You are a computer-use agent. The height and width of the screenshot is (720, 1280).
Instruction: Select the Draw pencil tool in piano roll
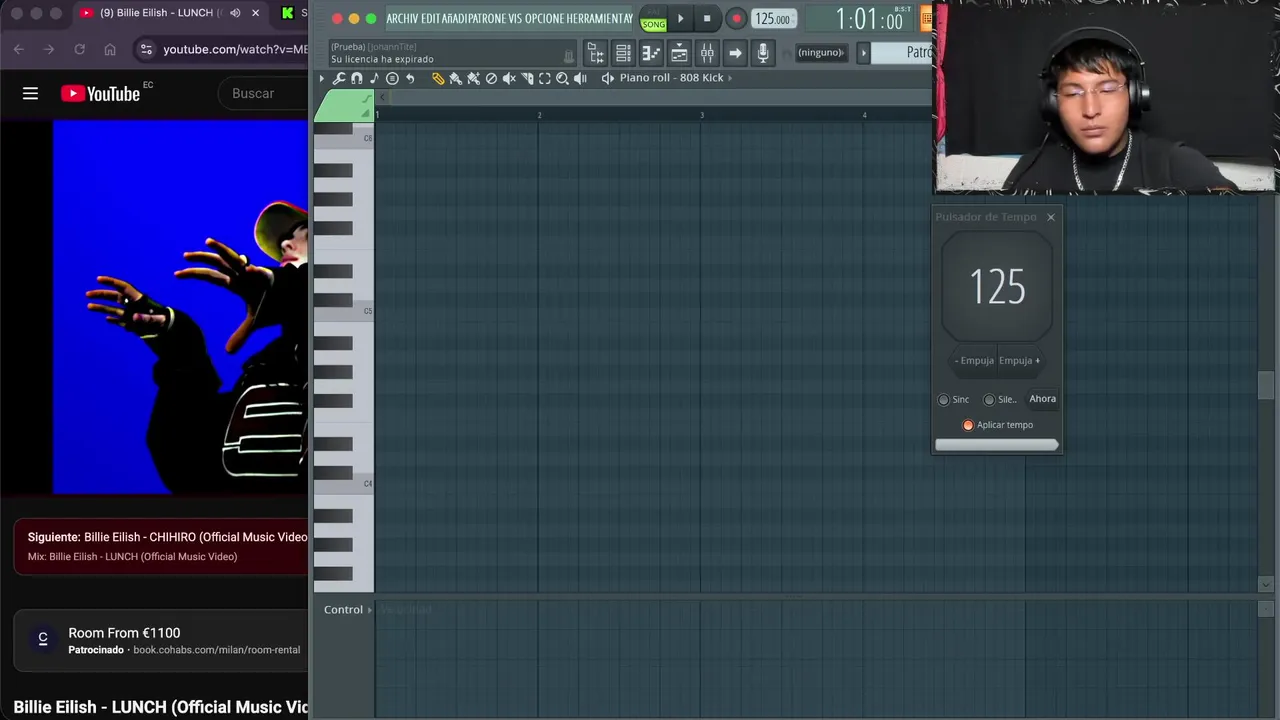[x=438, y=78]
